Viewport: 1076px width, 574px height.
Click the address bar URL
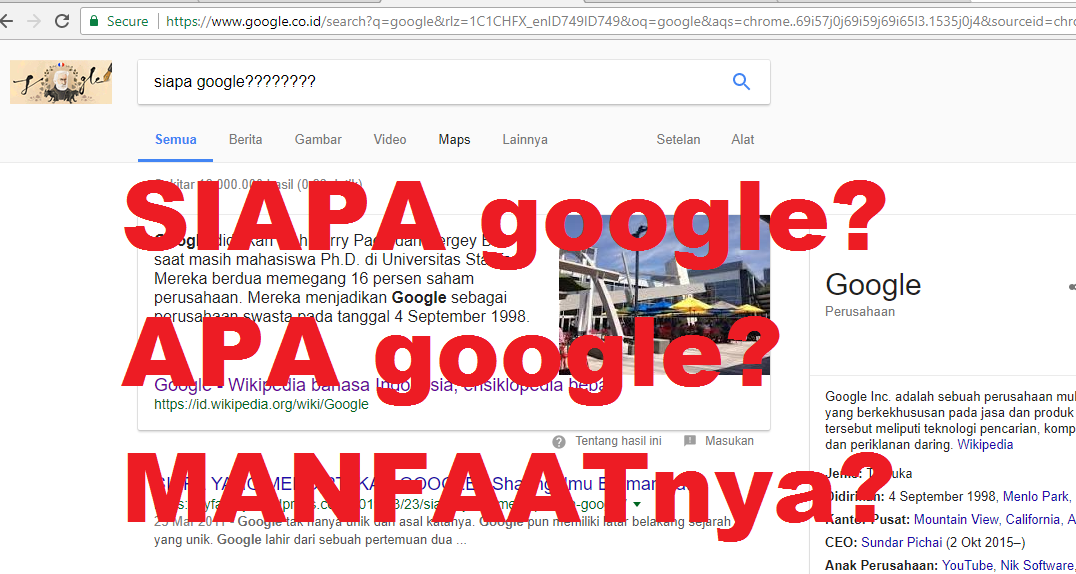click(x=621, y=21)
